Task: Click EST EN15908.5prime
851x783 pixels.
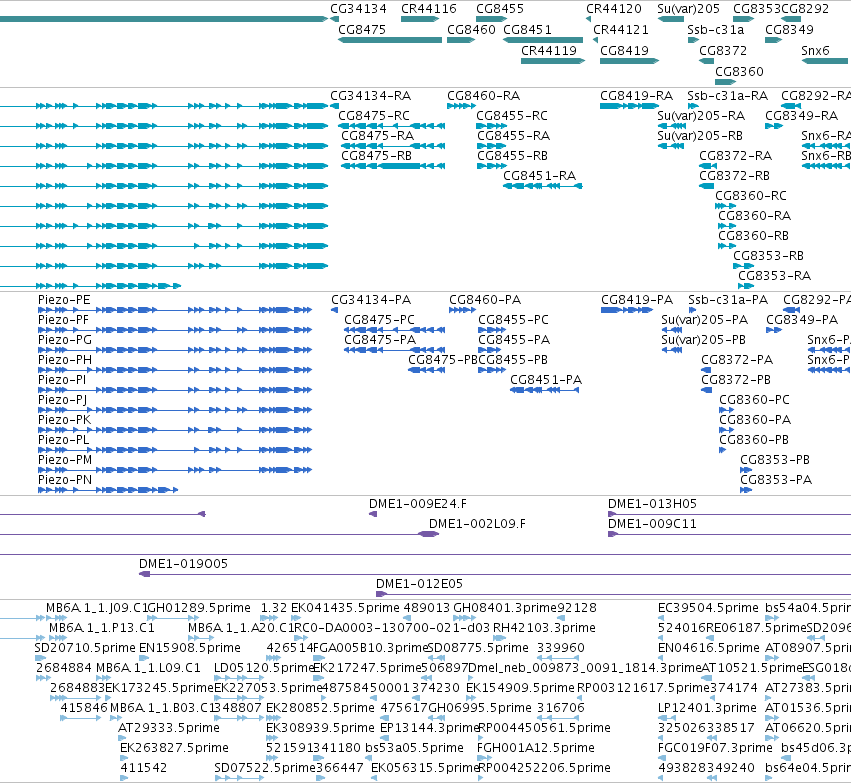Action: click(190, 648)
